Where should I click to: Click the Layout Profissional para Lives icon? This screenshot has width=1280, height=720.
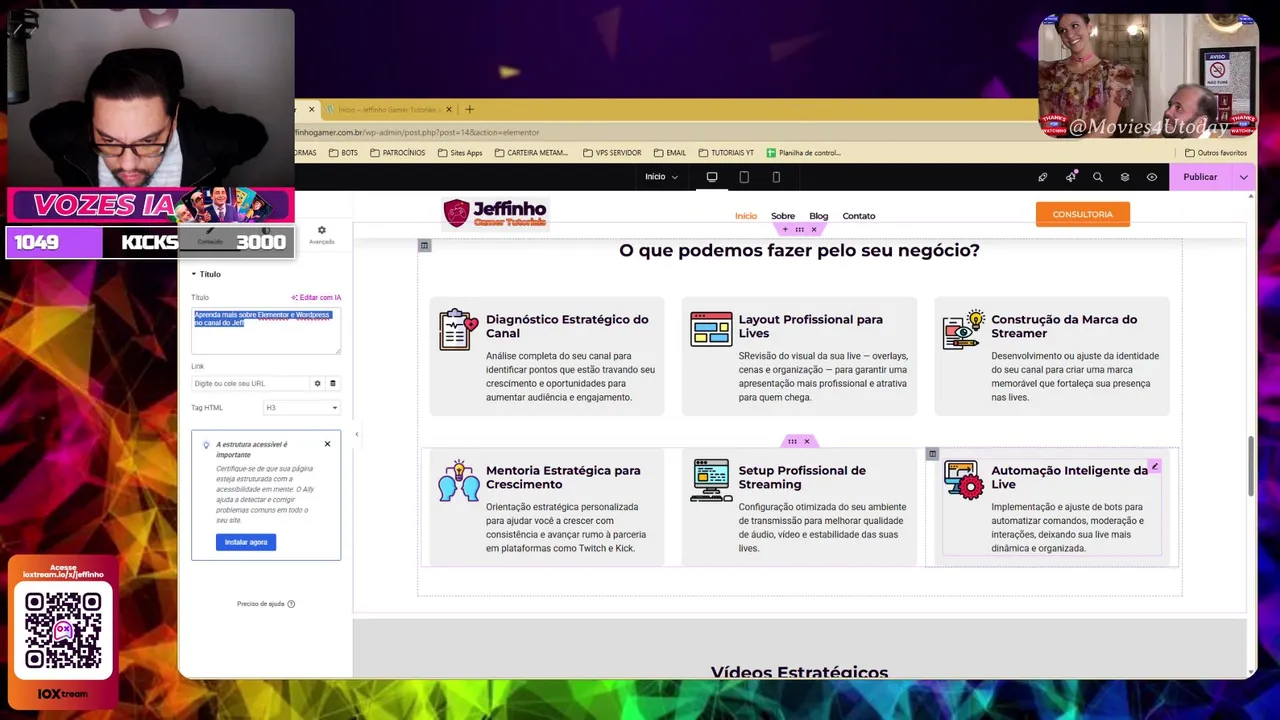(x=711, y=329)
